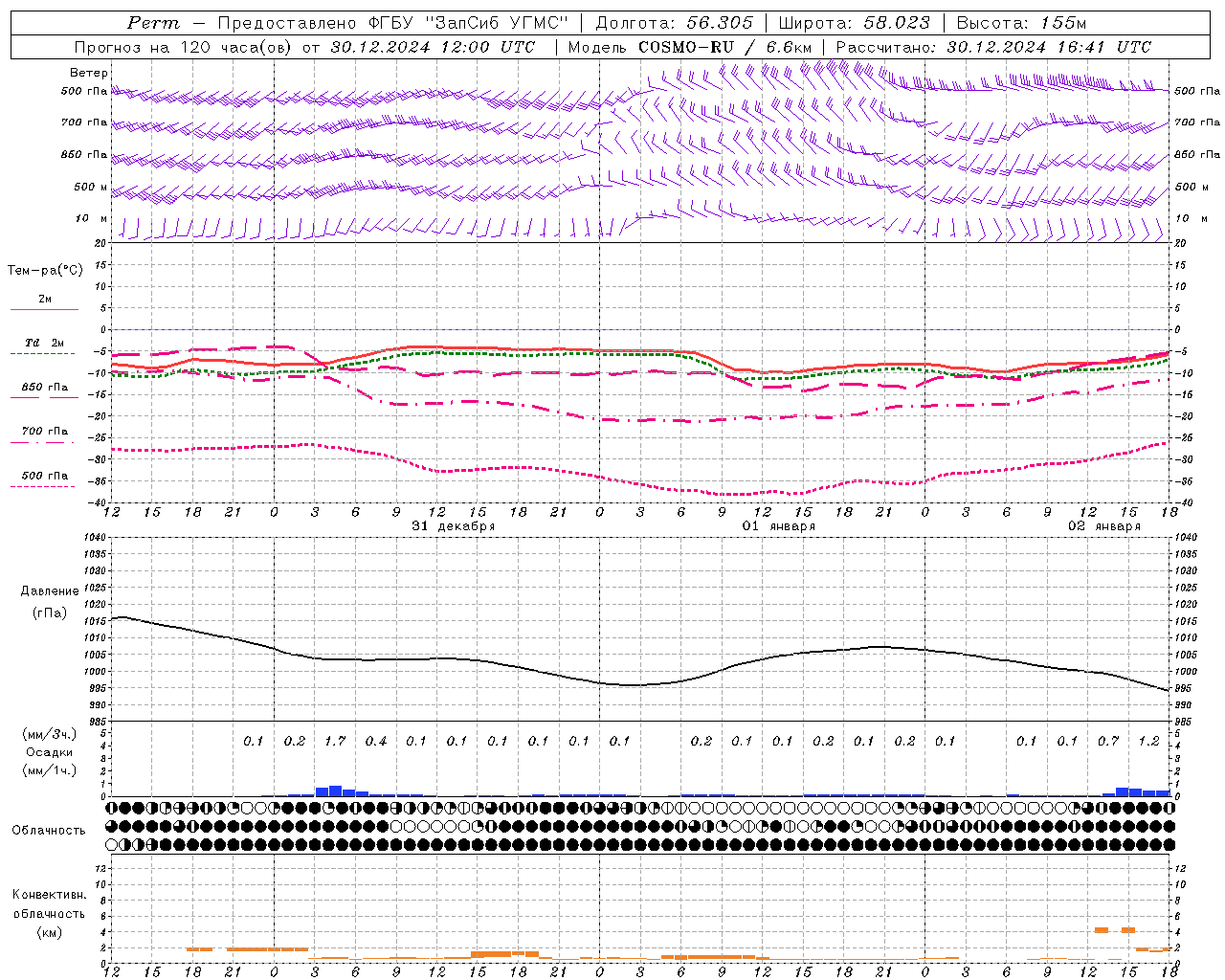Click the 'Облачность' cloud cover label

pos(49,831)
